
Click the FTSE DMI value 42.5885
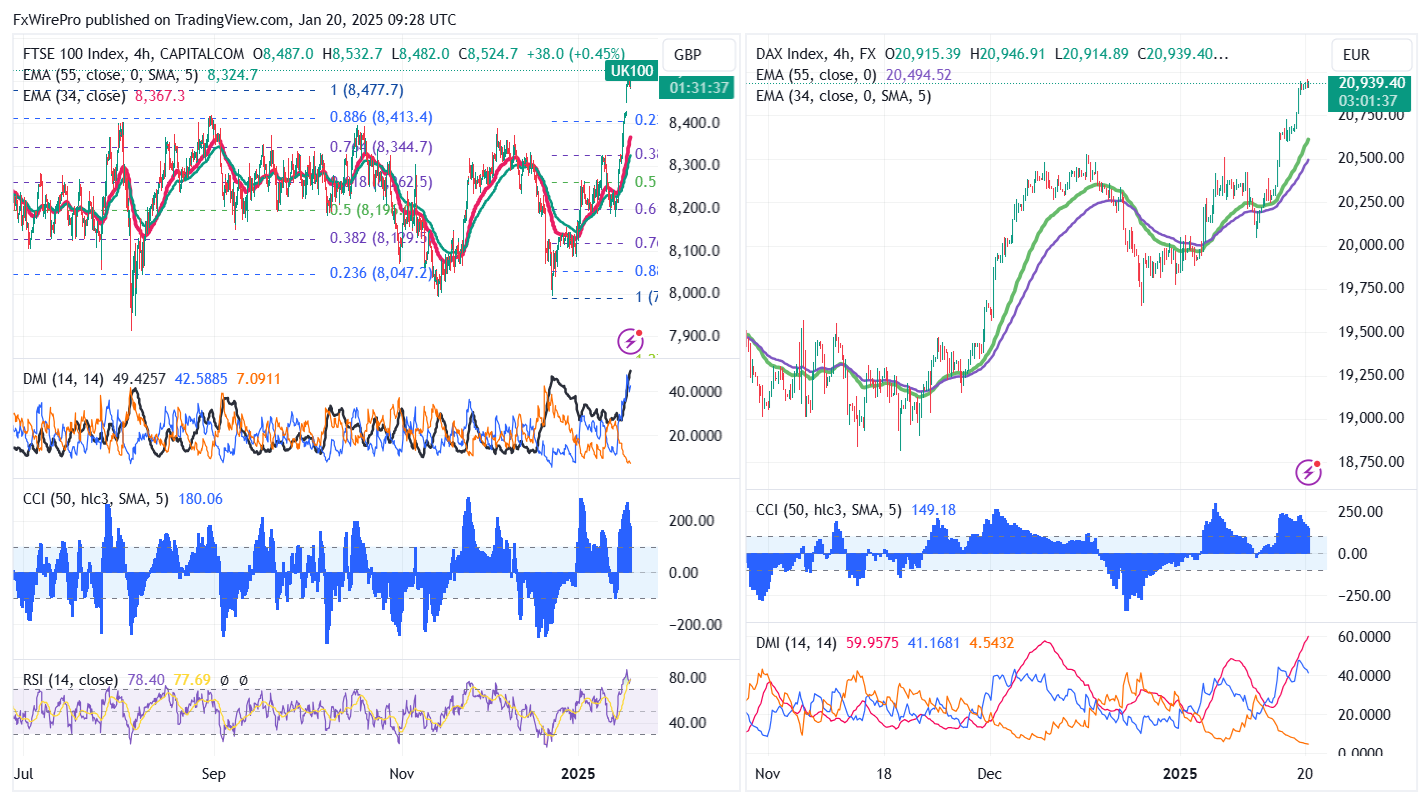coord(201,379)
